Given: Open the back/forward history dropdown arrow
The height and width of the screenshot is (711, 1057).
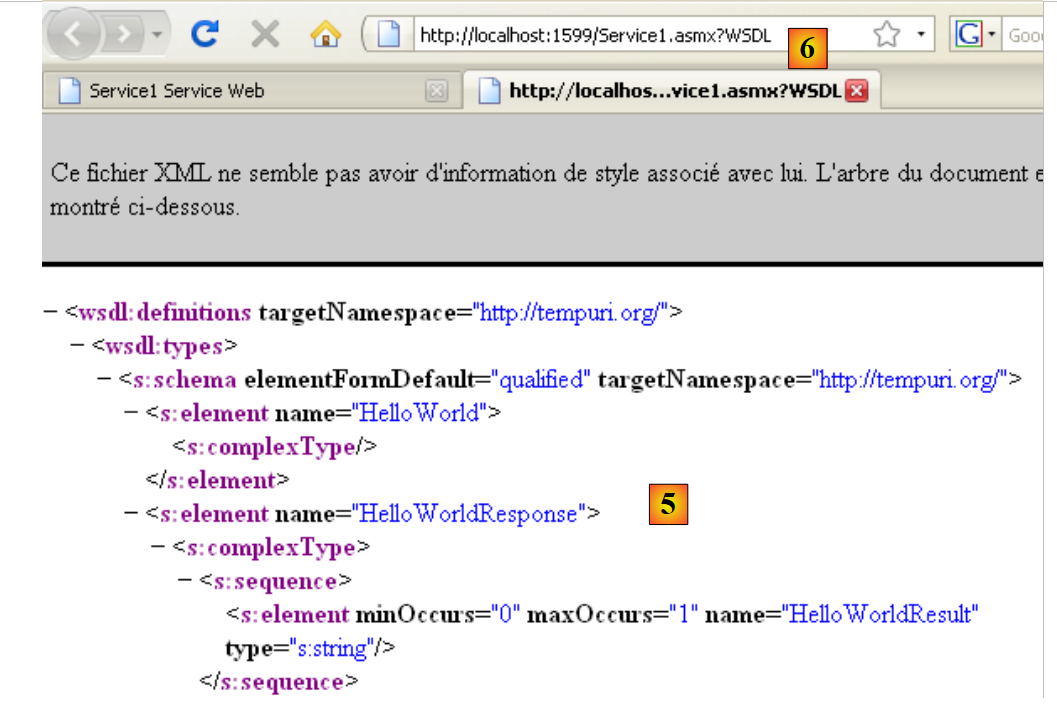Looking at the screenshot, I should click(x=158, y=36).
